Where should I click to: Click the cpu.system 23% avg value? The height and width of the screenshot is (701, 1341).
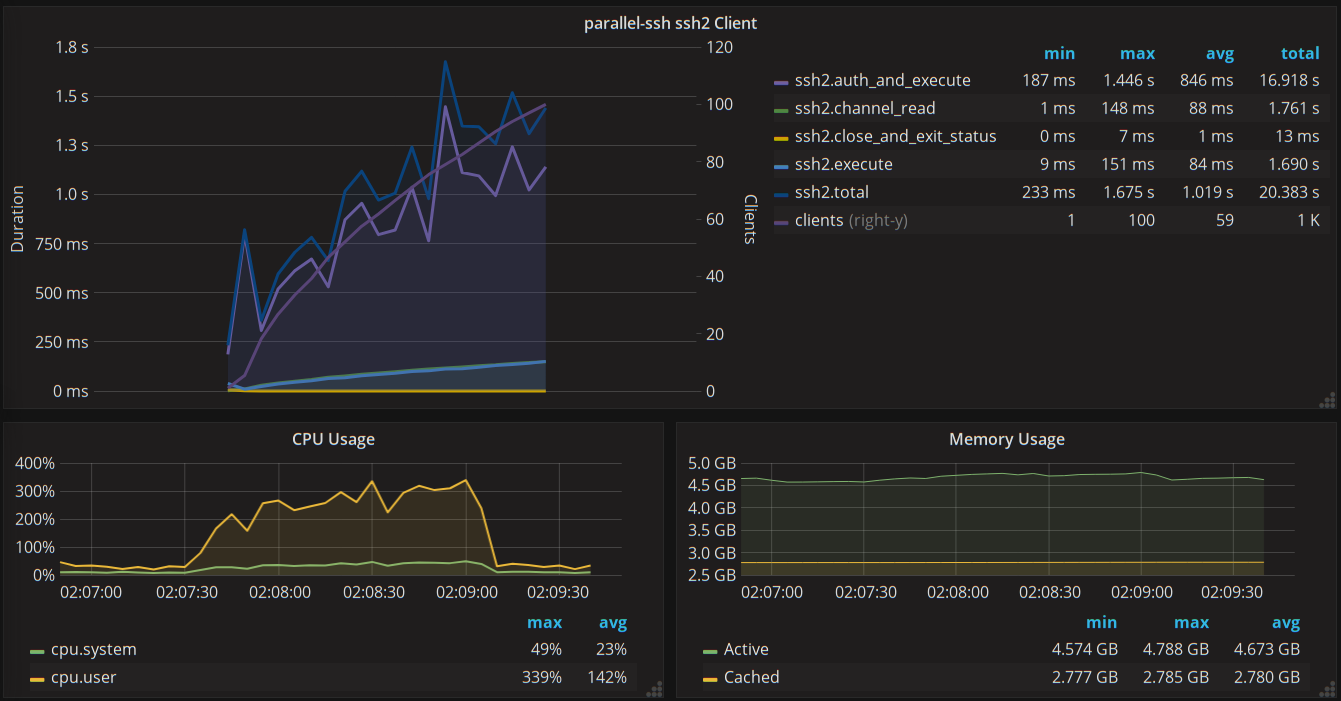pyautogui.click(x=612, y=649)
